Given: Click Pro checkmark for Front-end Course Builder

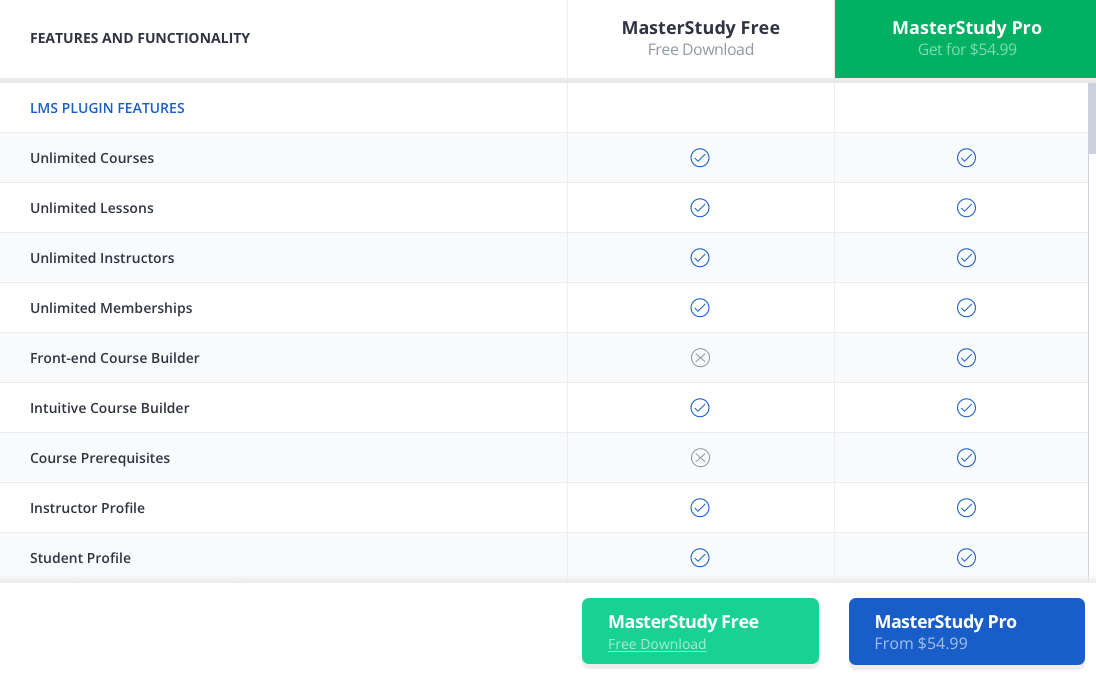Looking at the screenshot, I should 966,358.
